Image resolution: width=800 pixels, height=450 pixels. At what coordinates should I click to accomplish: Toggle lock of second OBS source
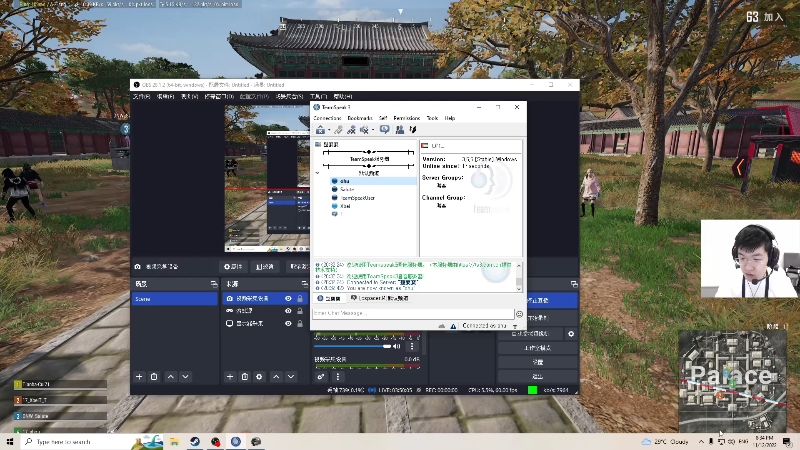[x=300, y=311]
